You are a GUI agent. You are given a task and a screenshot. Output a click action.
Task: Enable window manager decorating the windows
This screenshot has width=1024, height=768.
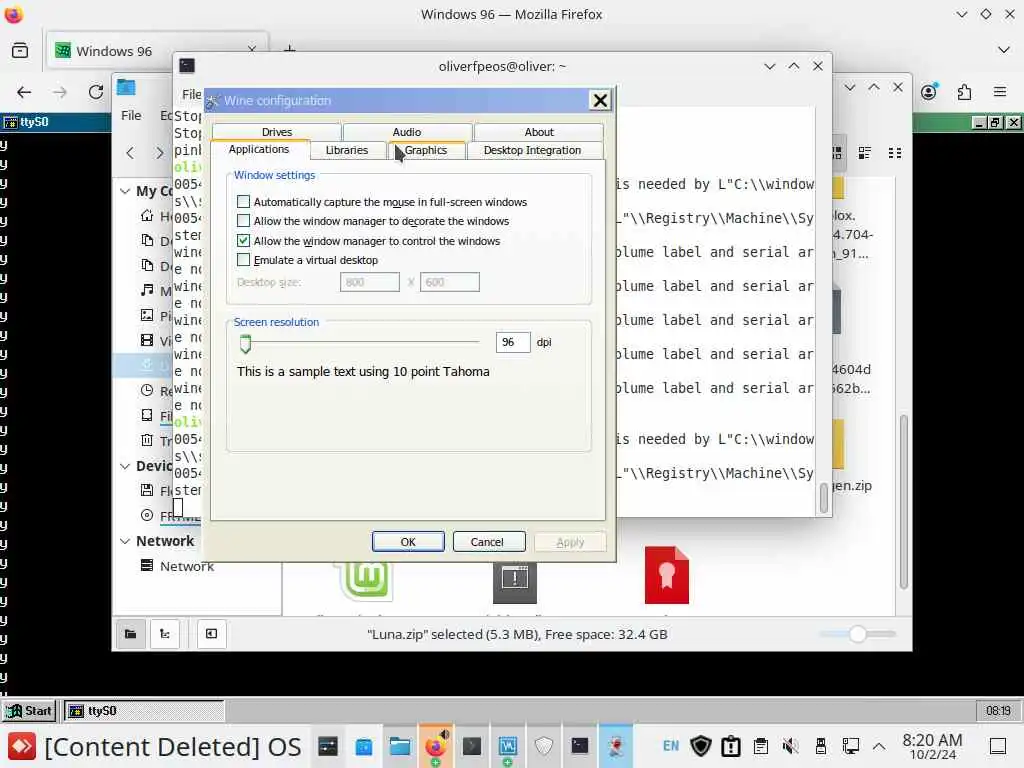(244, 221)
